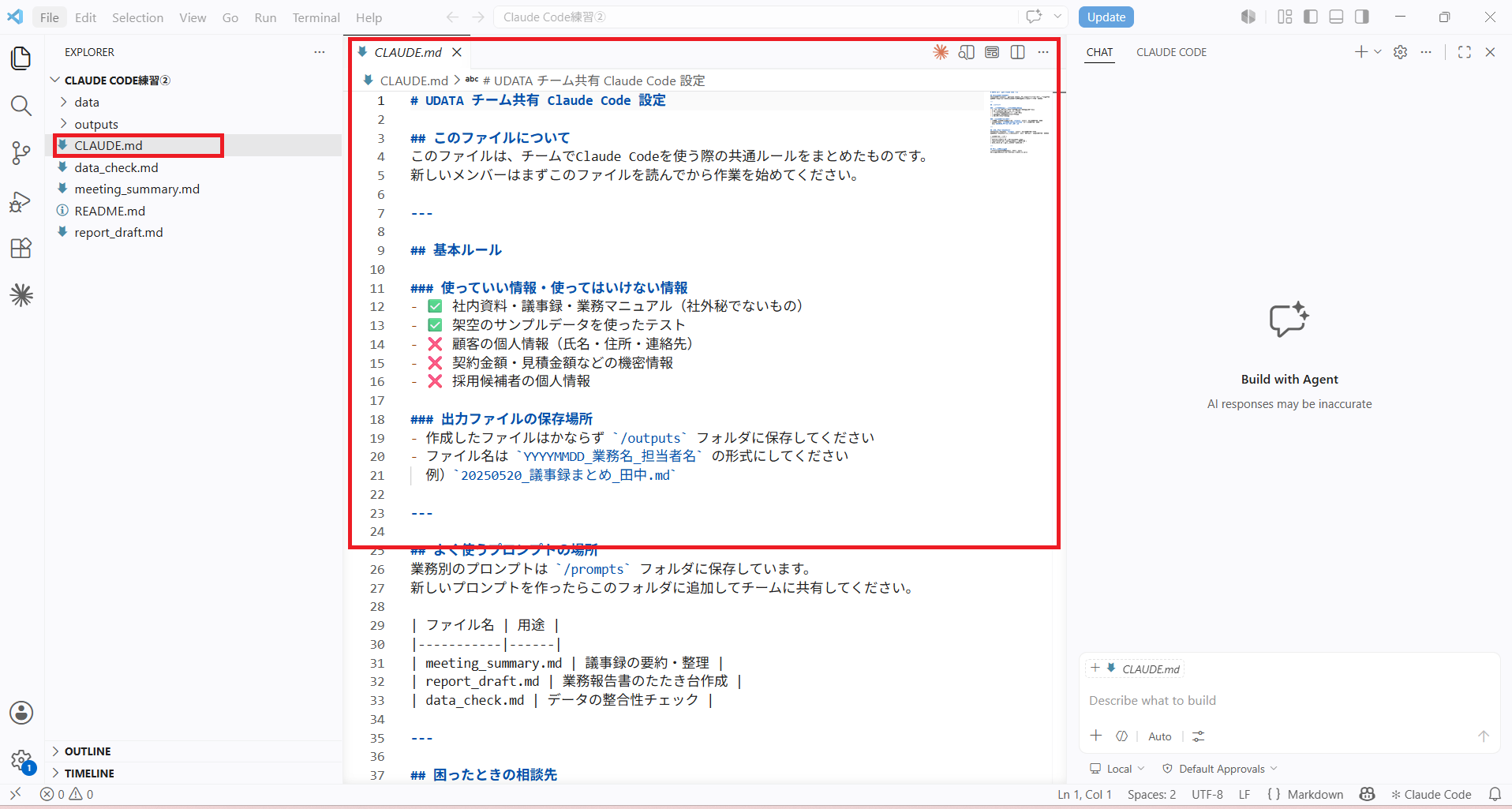Go forward with navigation arrow
1512x809 pixels.
(478, 17)
